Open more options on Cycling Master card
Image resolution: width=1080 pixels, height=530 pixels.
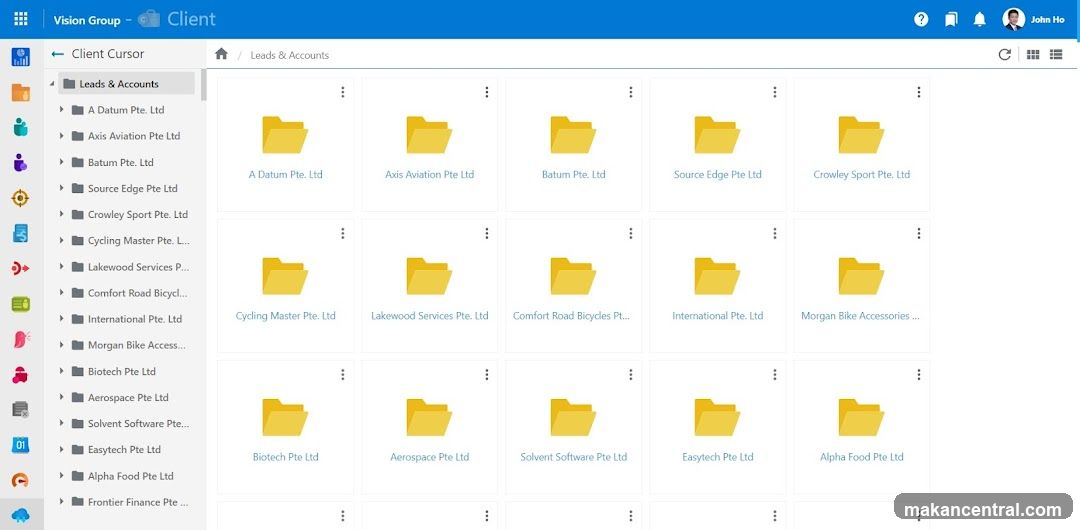tap(342, 234)
